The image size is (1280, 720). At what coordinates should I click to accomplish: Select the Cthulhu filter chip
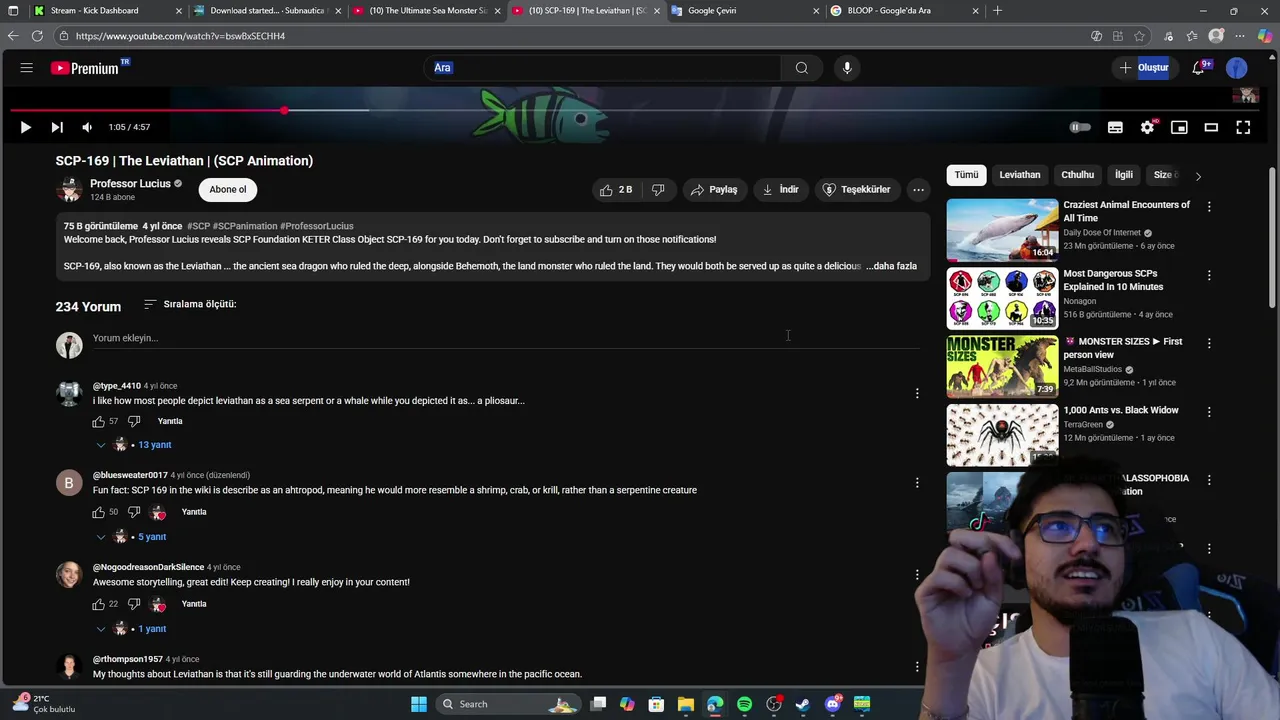1077,175
